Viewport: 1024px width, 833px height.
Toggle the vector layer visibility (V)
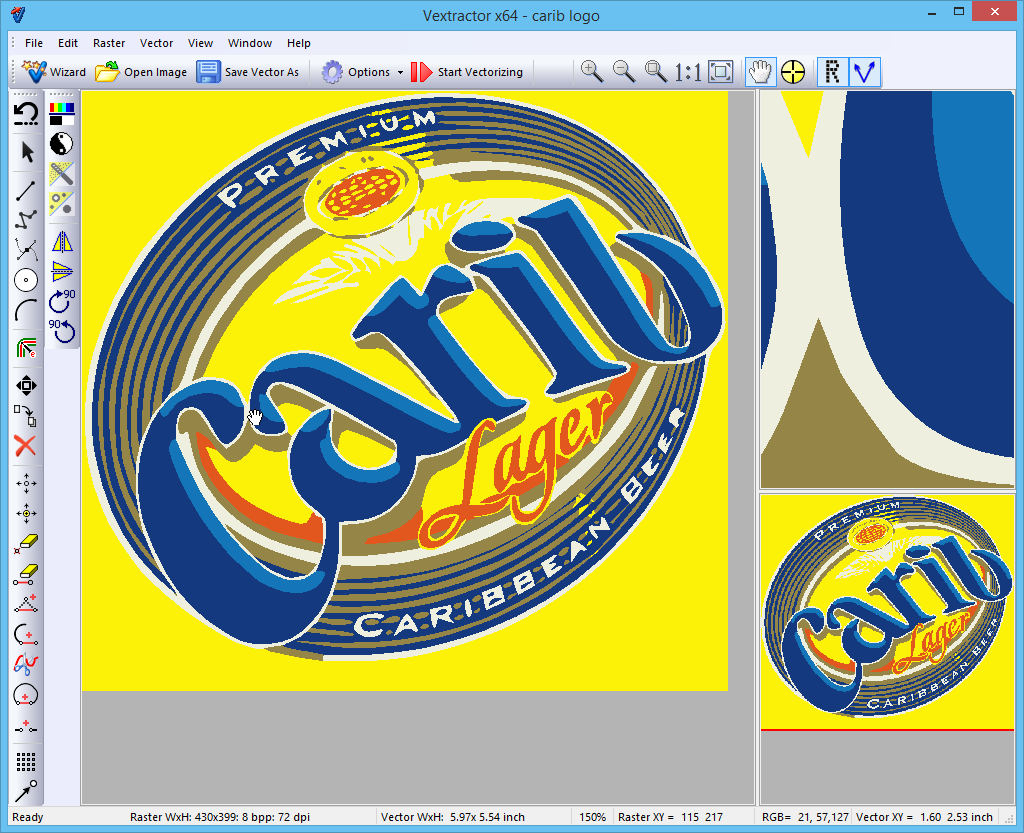click(x=864, y=71)
